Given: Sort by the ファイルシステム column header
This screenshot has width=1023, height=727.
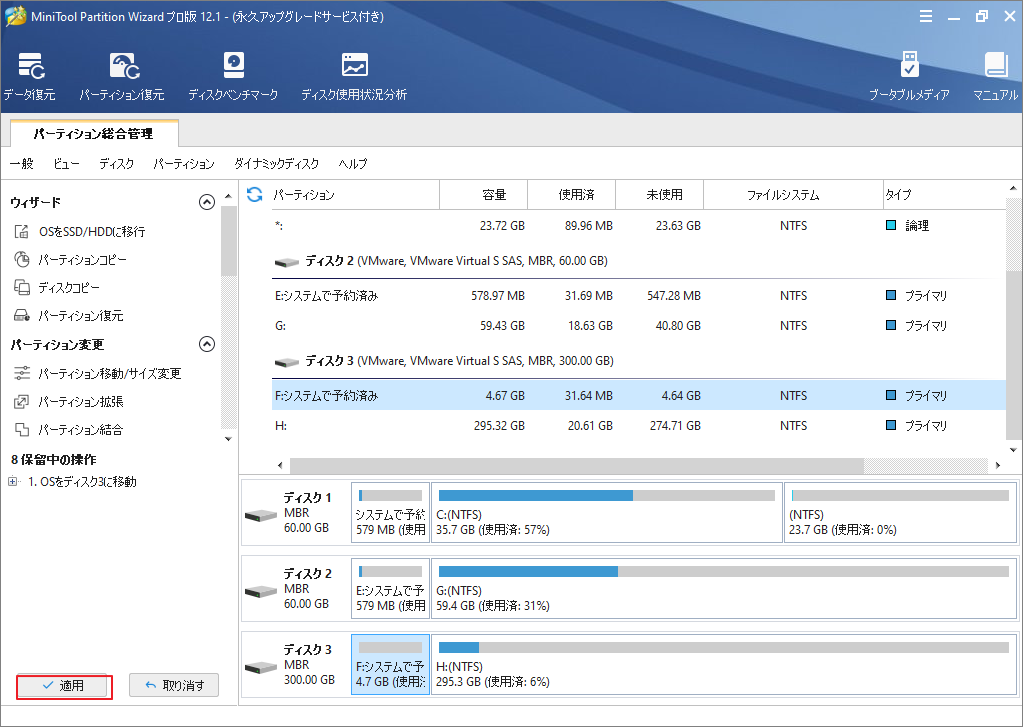Looking at the screenshot, I should tap(793, 194).
